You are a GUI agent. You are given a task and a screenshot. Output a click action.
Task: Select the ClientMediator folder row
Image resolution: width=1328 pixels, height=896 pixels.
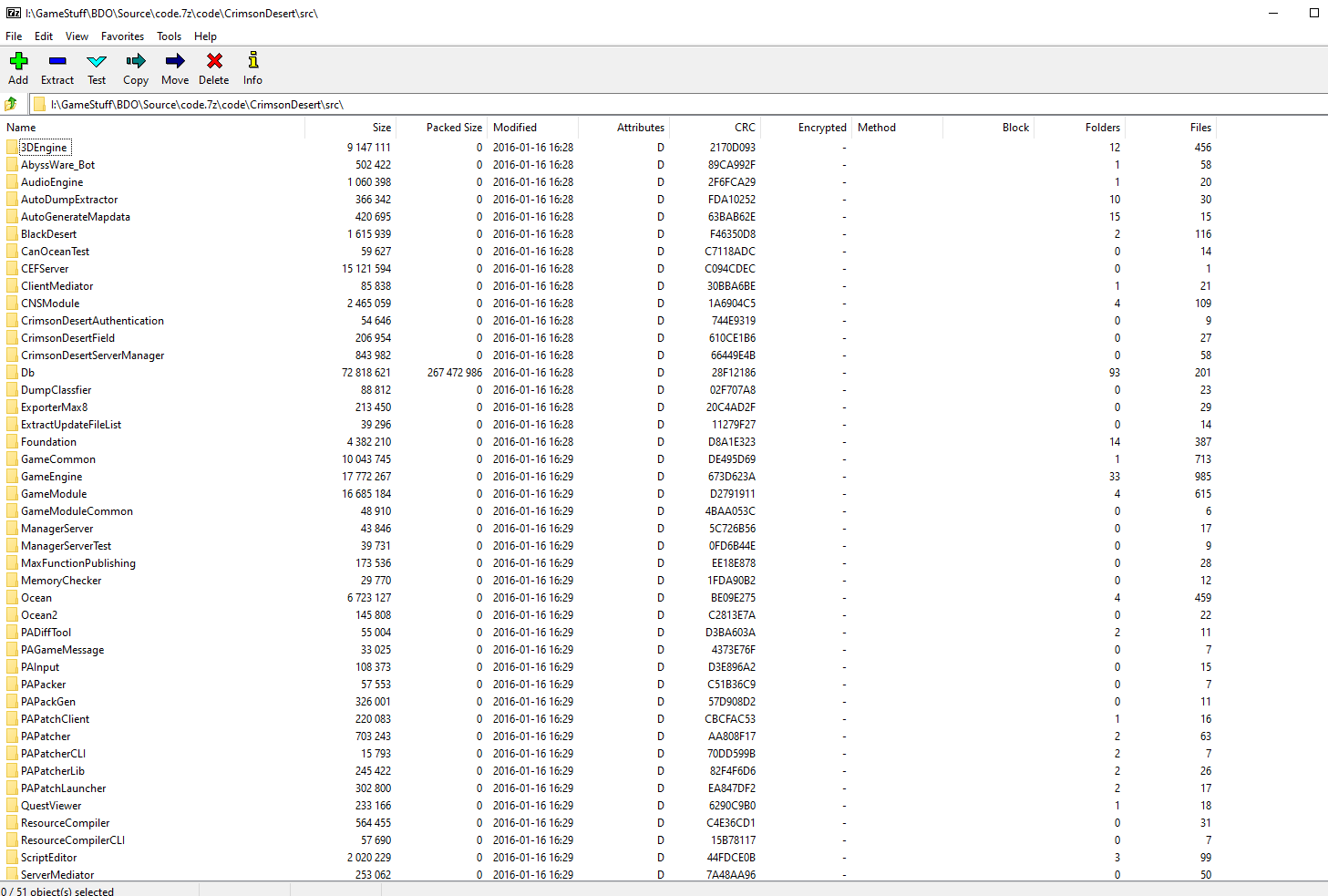[x=609, y=286]
